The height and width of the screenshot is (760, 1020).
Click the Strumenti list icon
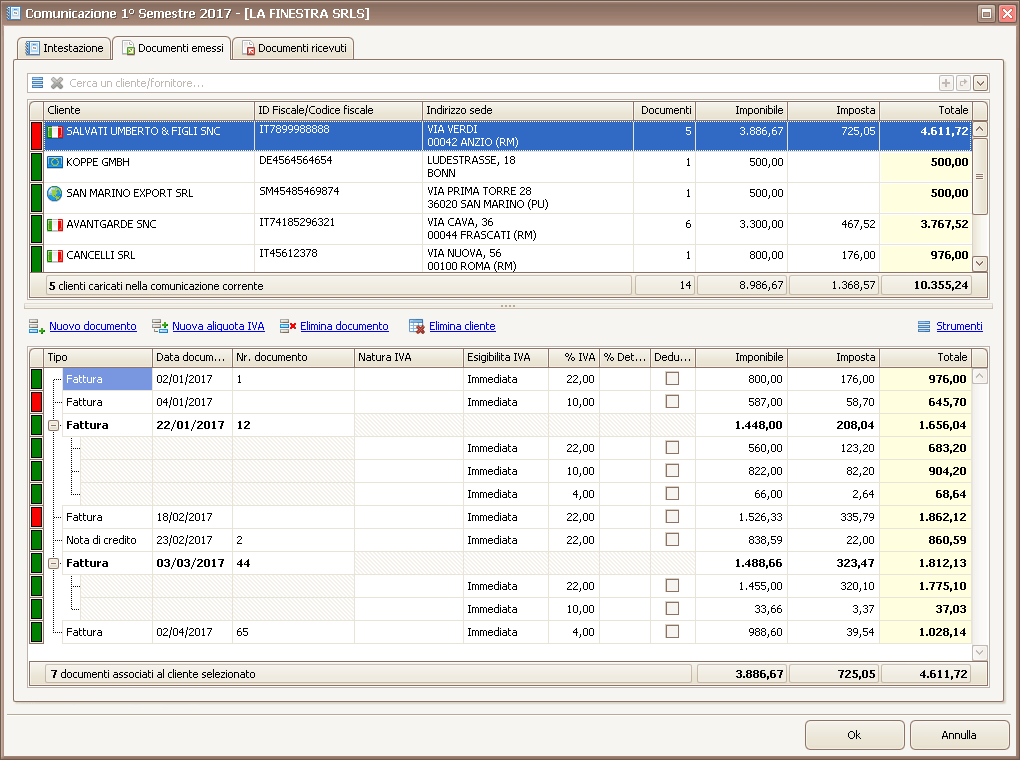[x=925, y=326]
